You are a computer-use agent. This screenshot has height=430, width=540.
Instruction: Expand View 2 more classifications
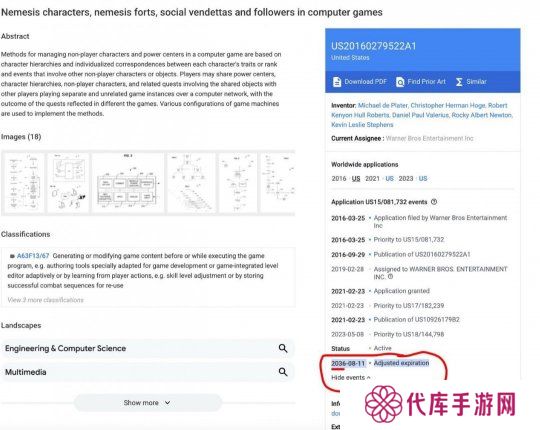[45, 300]
